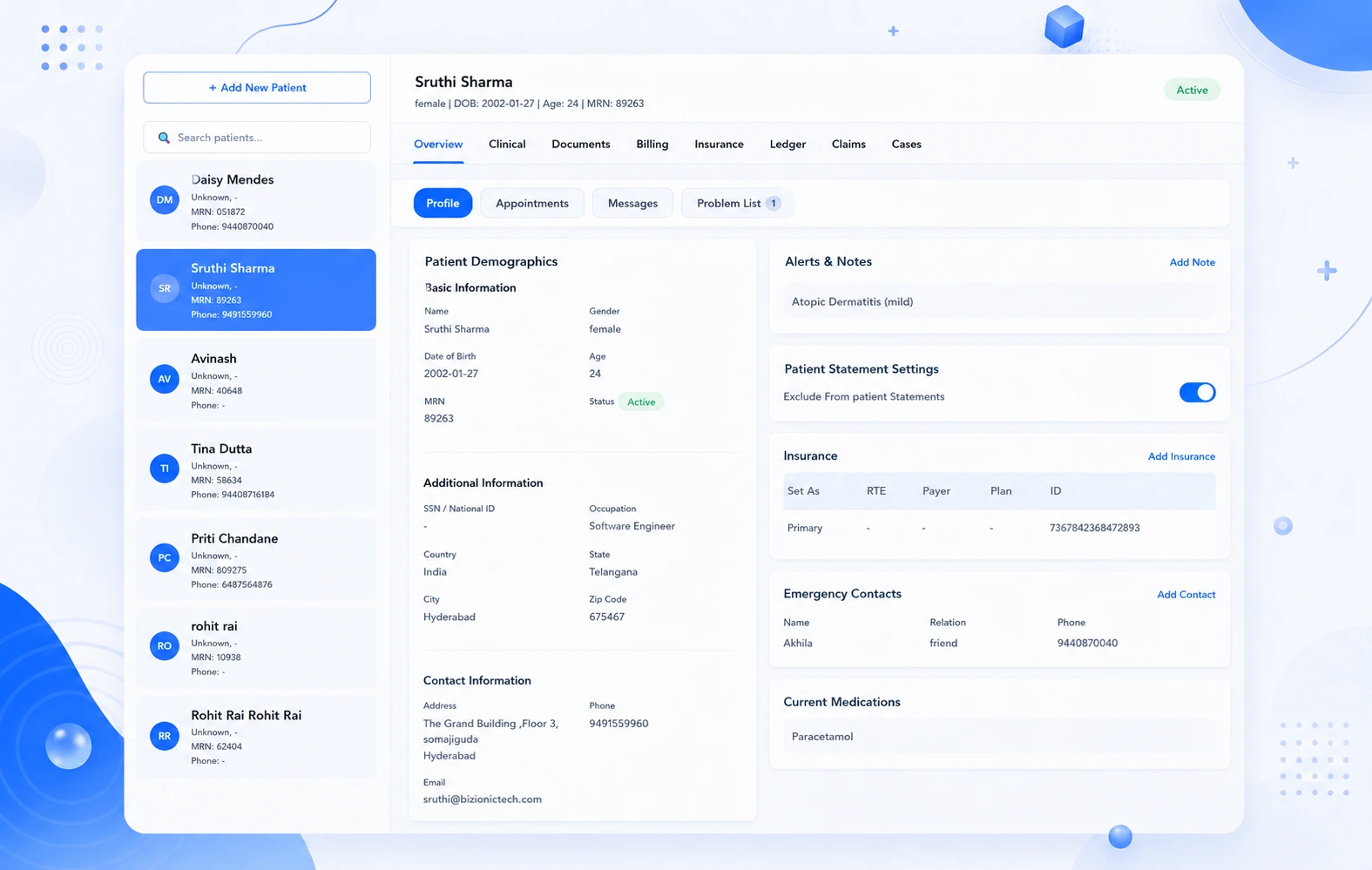This screenshot has height=870, width=1372.
Task: Click the PC avatar for Priti Chandane
Action: (165, 558)
